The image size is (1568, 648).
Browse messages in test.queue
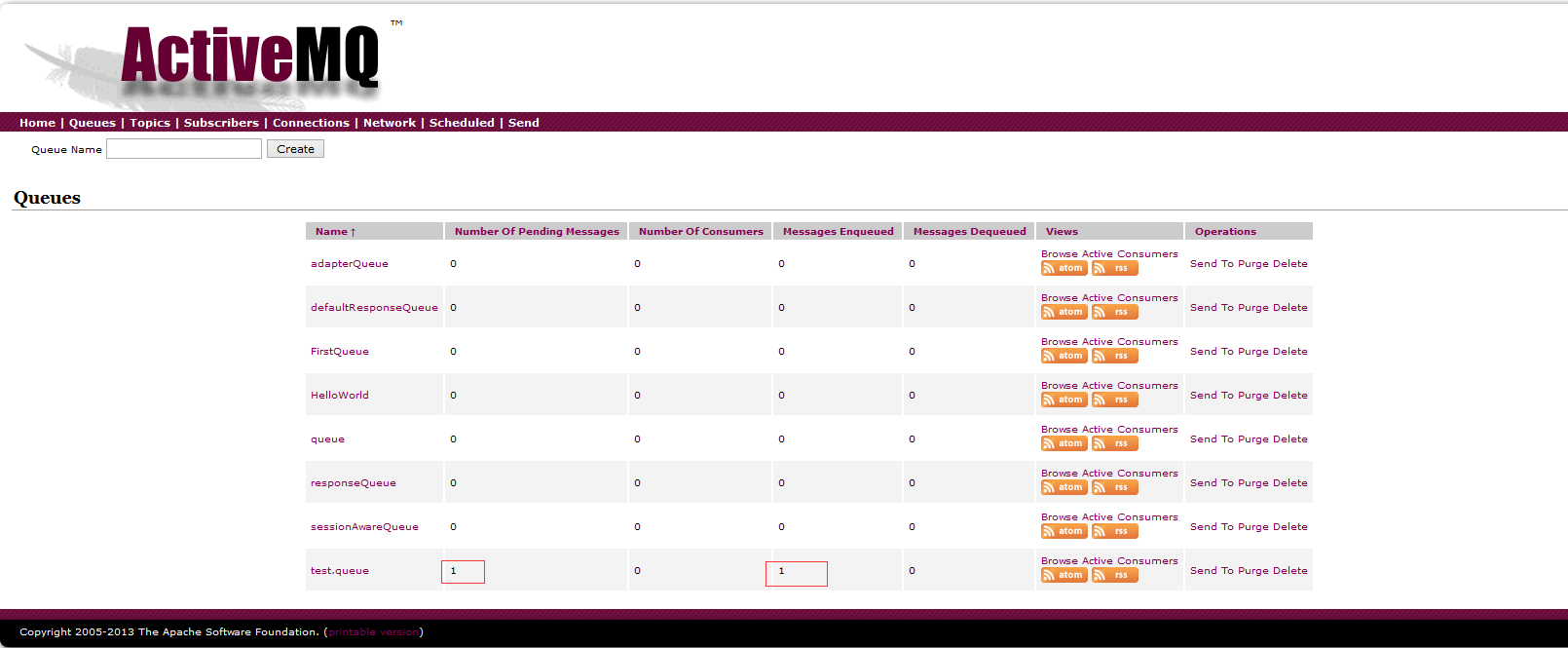pyautogui.click(x=1060, y=561)
